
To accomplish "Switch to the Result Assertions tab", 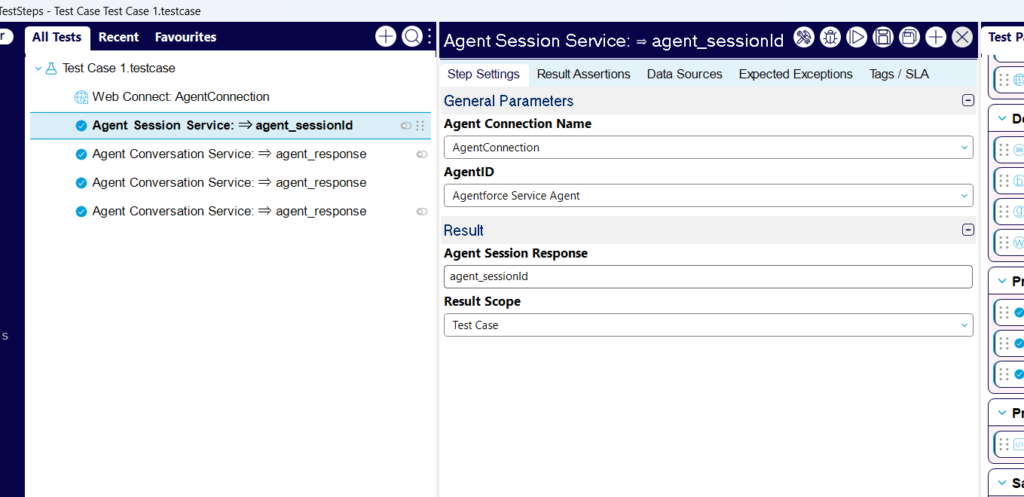I will click(583, 74).
